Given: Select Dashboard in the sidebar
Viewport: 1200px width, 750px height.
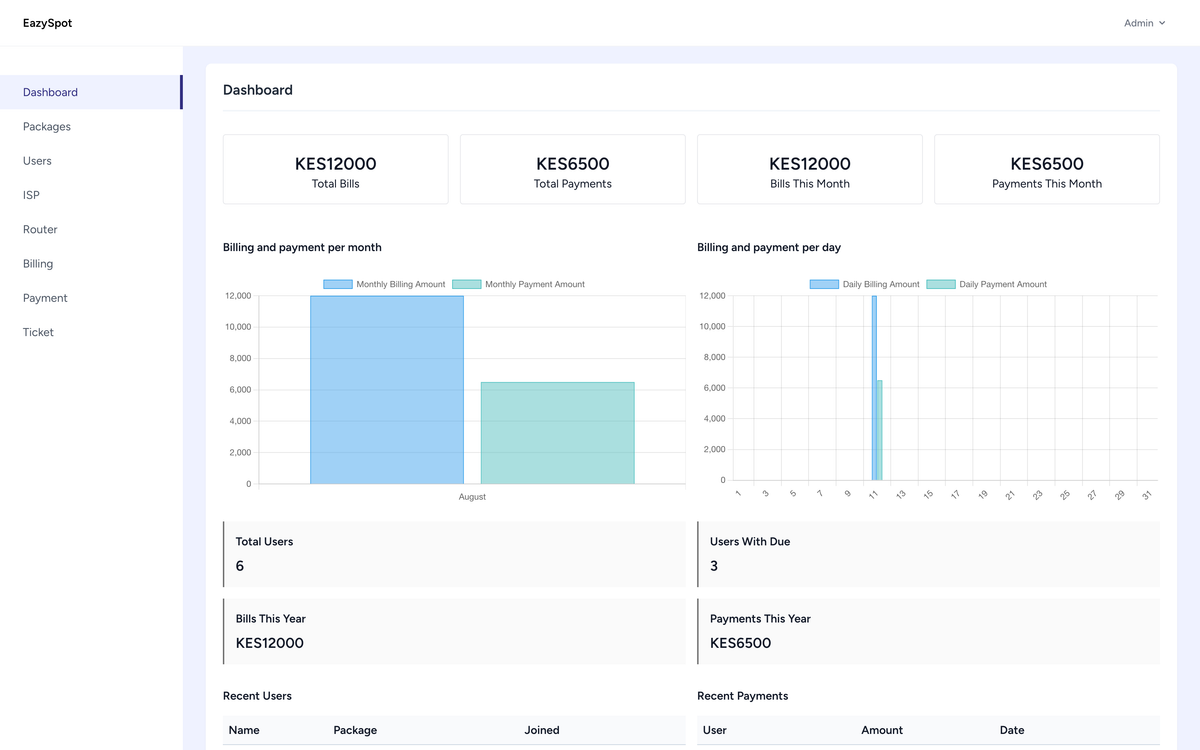Looking at the screenshot, I should [51, 92].
